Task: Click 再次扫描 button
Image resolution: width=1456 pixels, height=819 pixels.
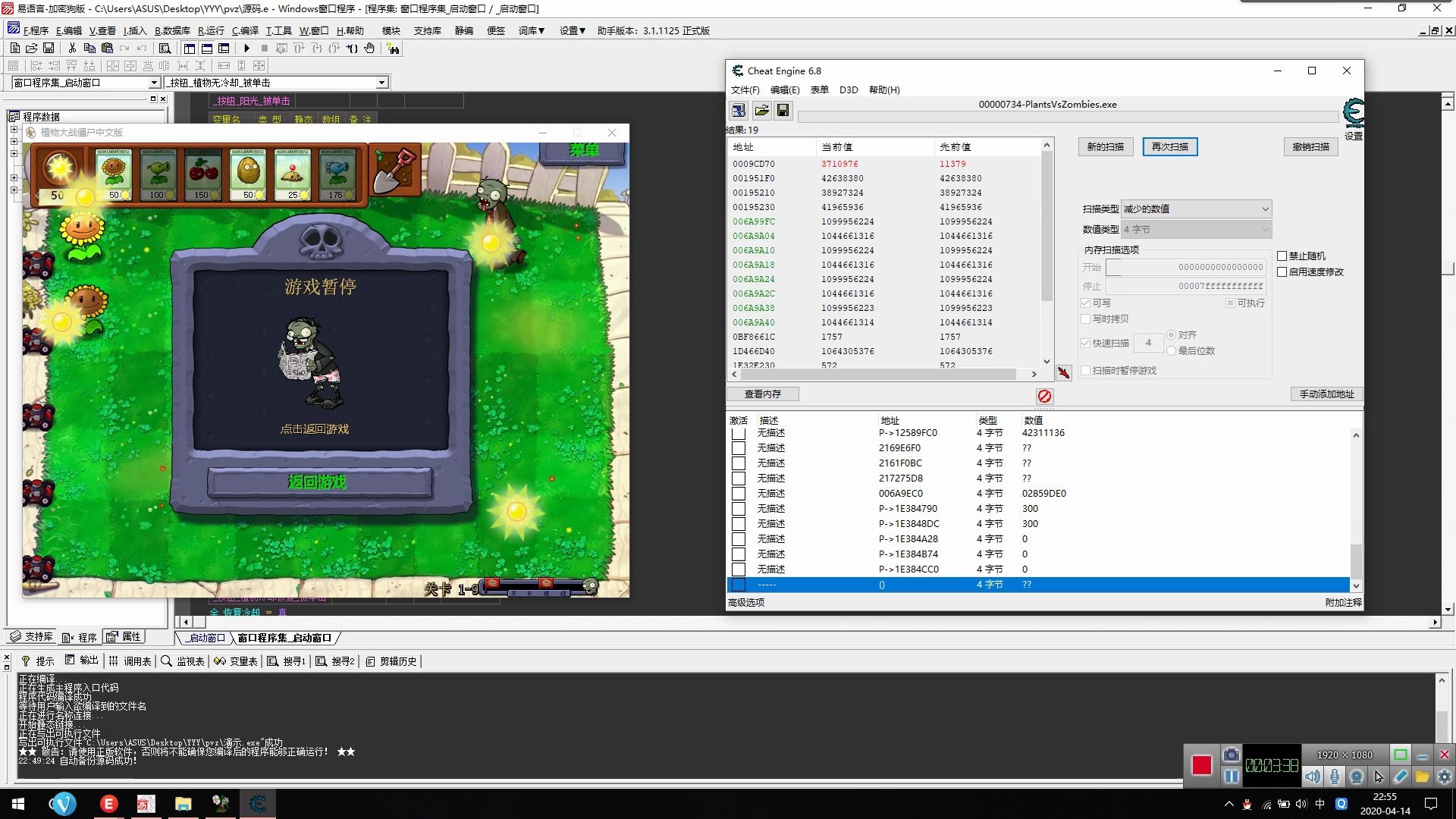Action: (x=1169, y=147)
